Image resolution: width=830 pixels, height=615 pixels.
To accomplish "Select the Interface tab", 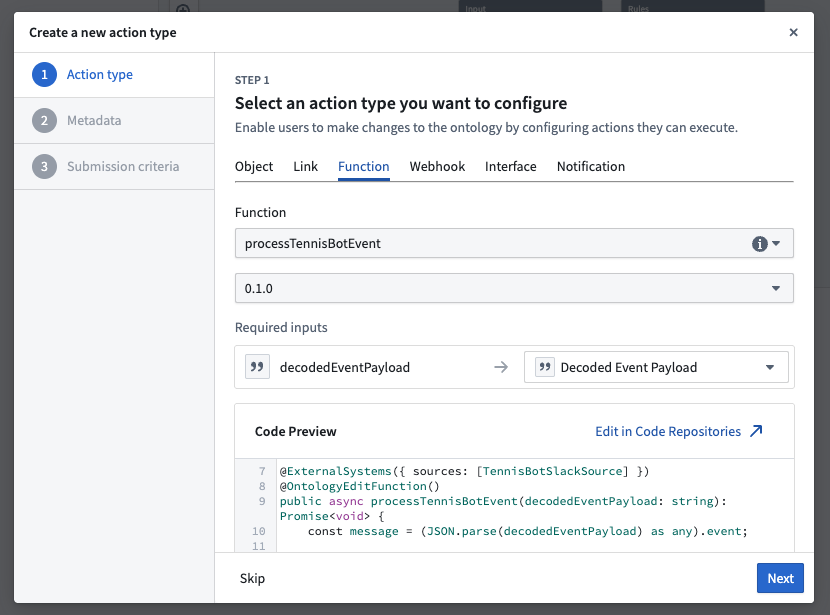I will [x=510, y=166].
